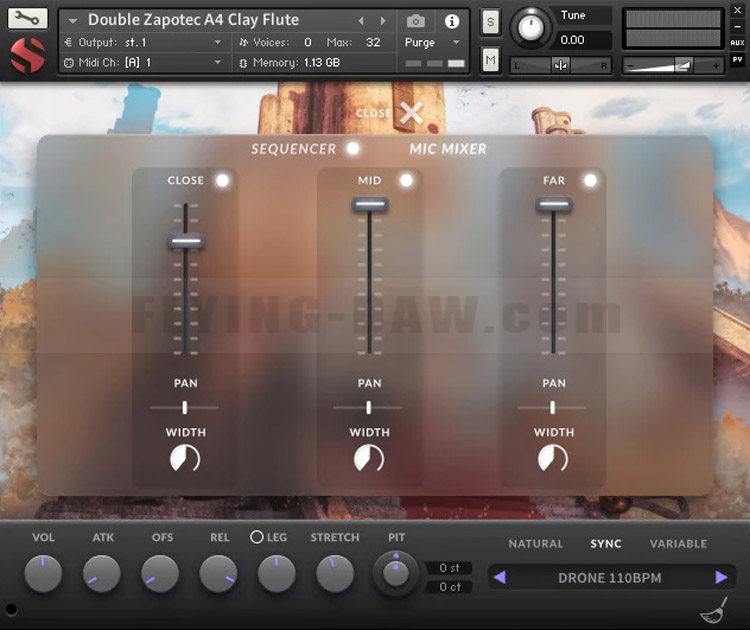750x630 pixels.
Task: Solo the instrument with S button
Action: (x=490, y=22)
